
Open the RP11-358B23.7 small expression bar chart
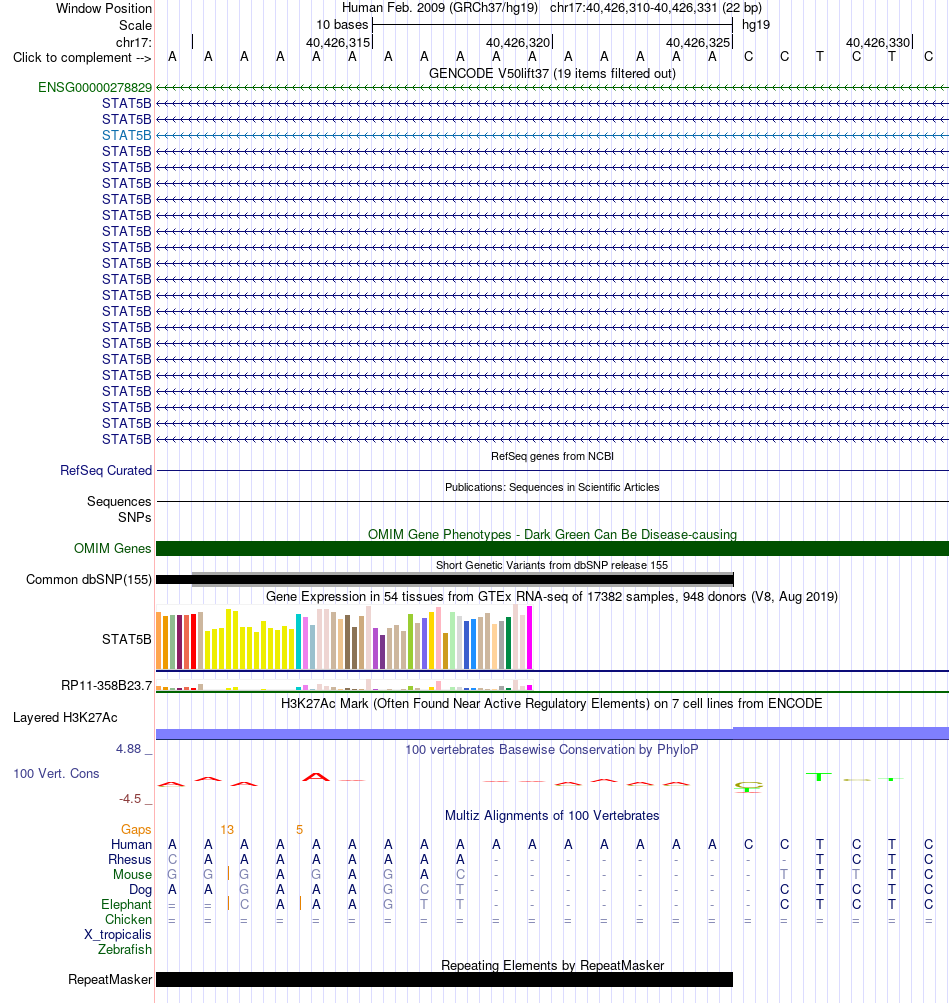coord(344,684)
